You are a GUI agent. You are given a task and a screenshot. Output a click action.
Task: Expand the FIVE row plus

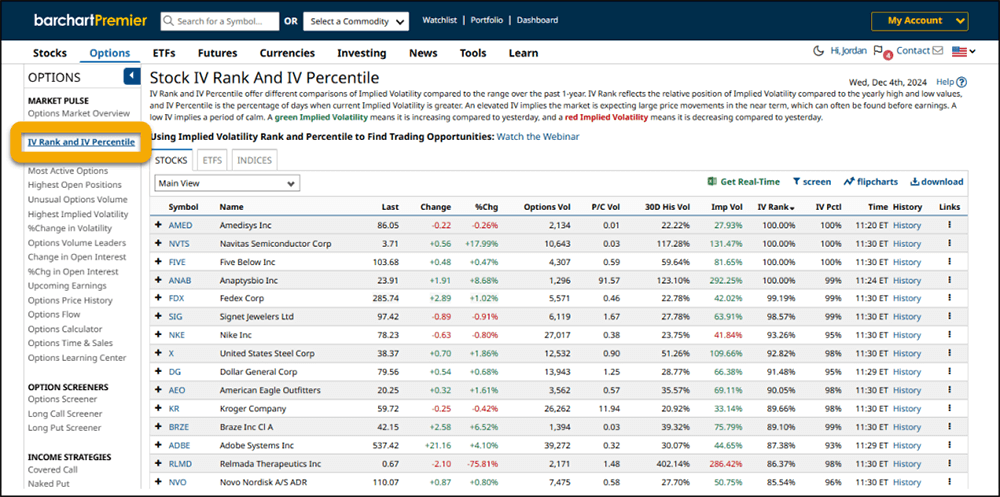point(158,262)
